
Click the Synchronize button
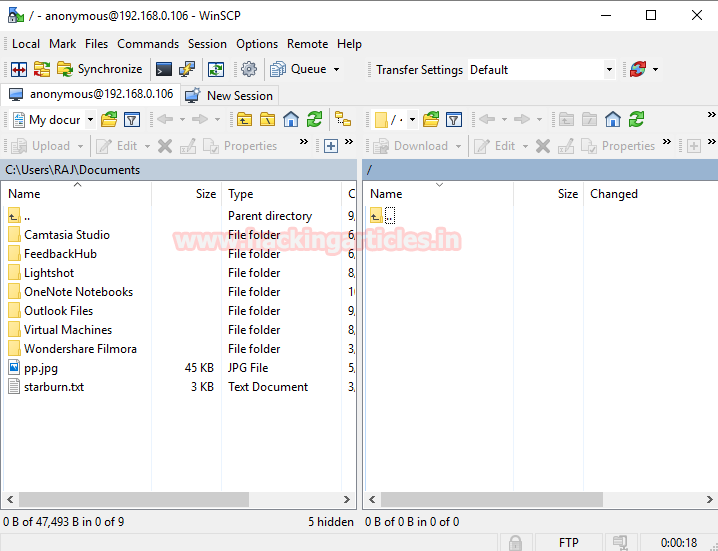coord(100,70)
